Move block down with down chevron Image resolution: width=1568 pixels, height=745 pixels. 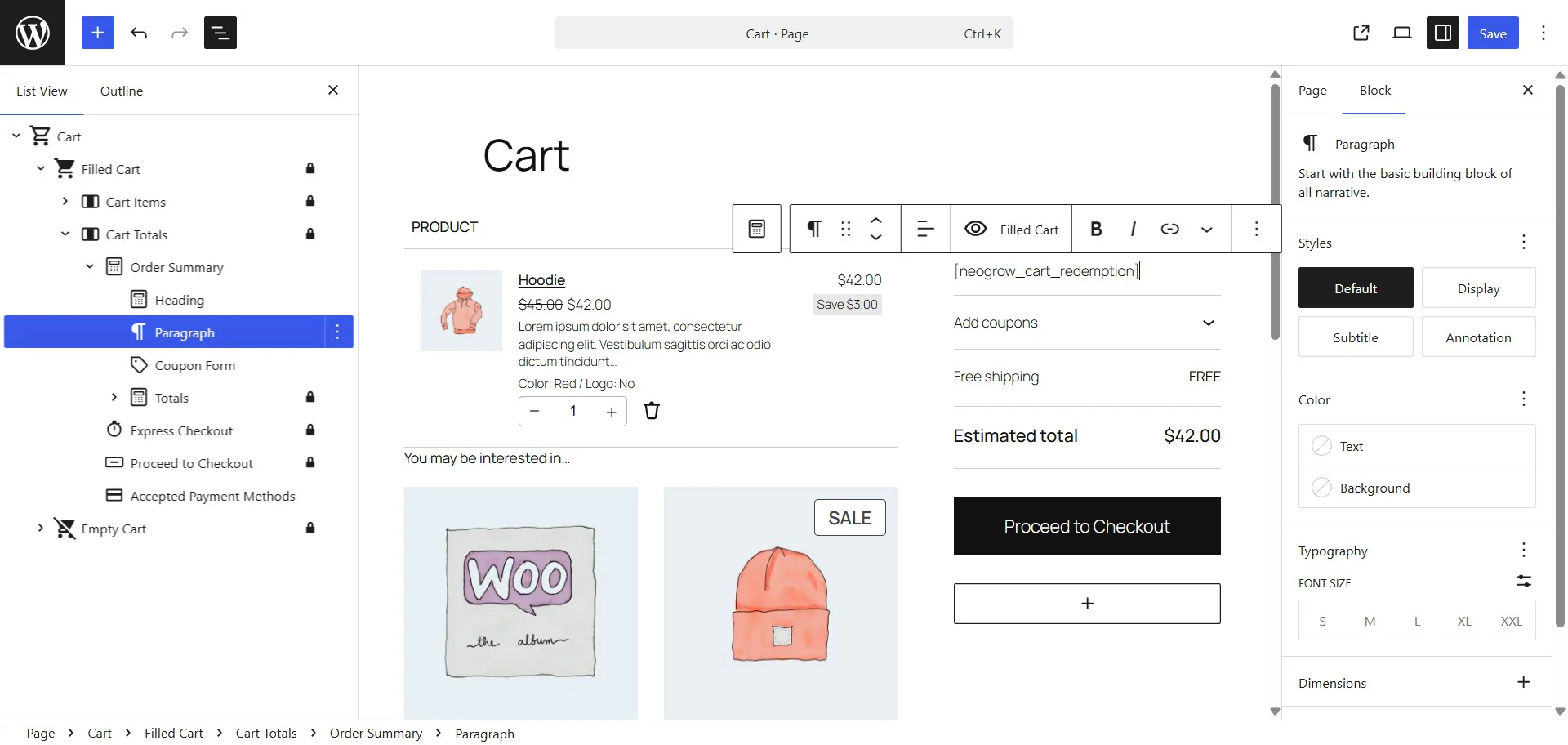click(876, 237)
